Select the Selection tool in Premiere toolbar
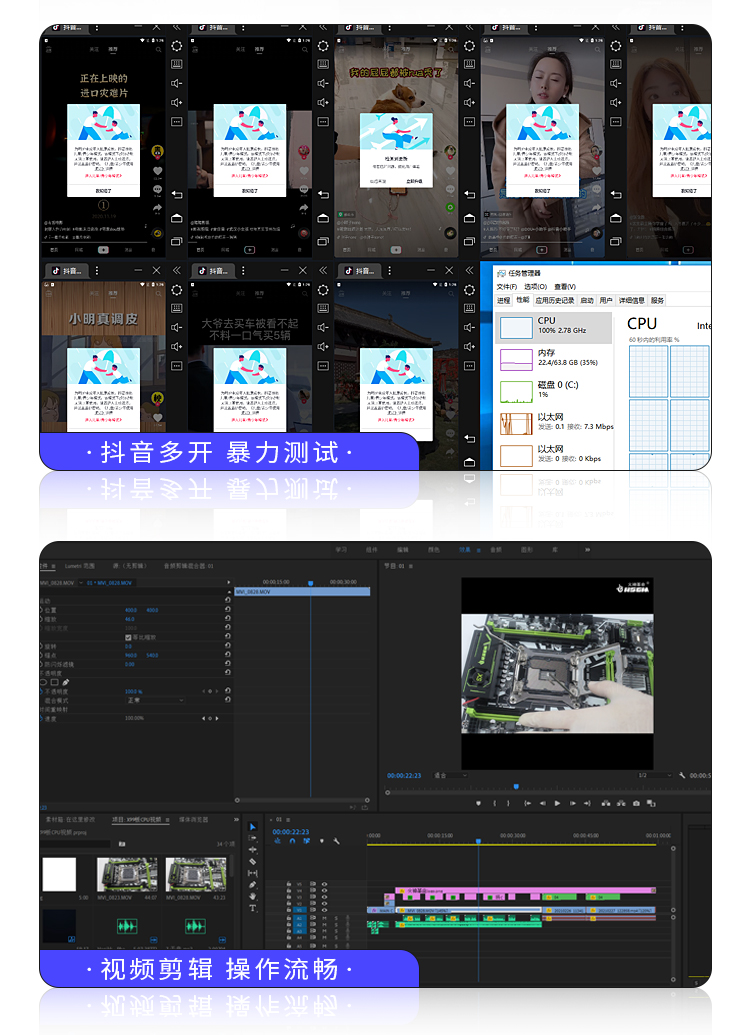The image size is (750, 1035). pos(252,826)
